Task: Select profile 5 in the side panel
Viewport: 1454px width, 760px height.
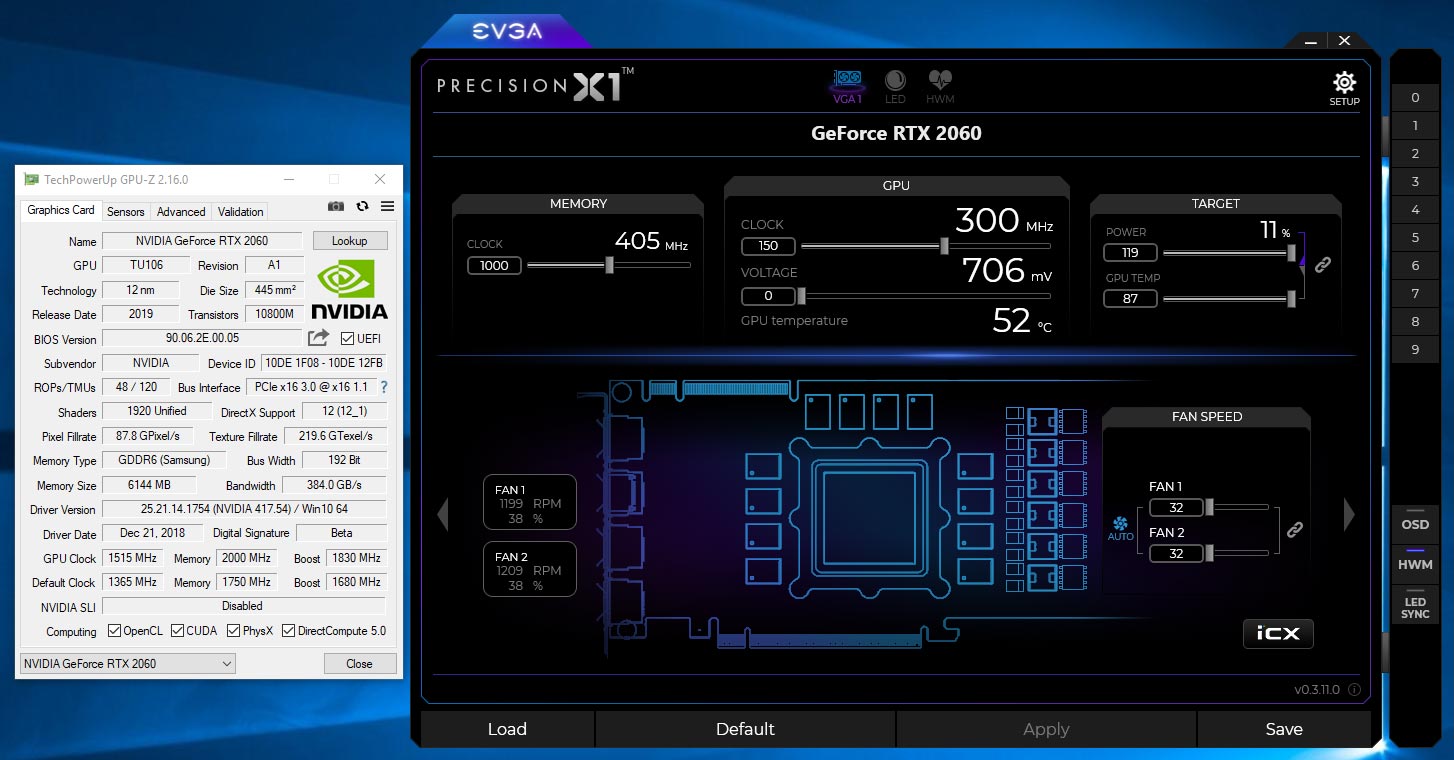Action: coord(1415,238)
